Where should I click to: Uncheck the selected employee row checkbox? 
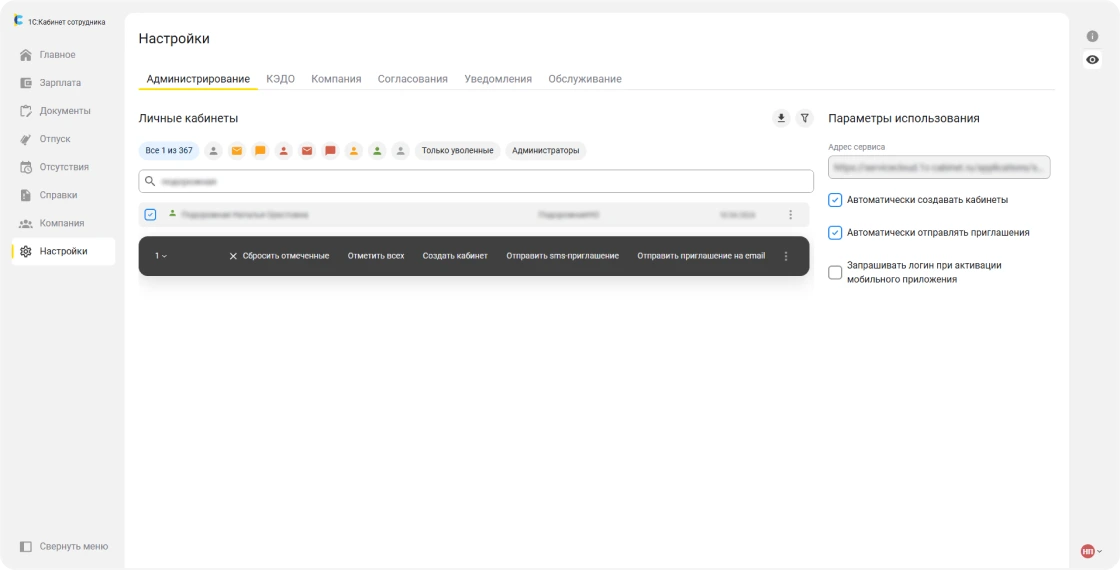[151, 215]
